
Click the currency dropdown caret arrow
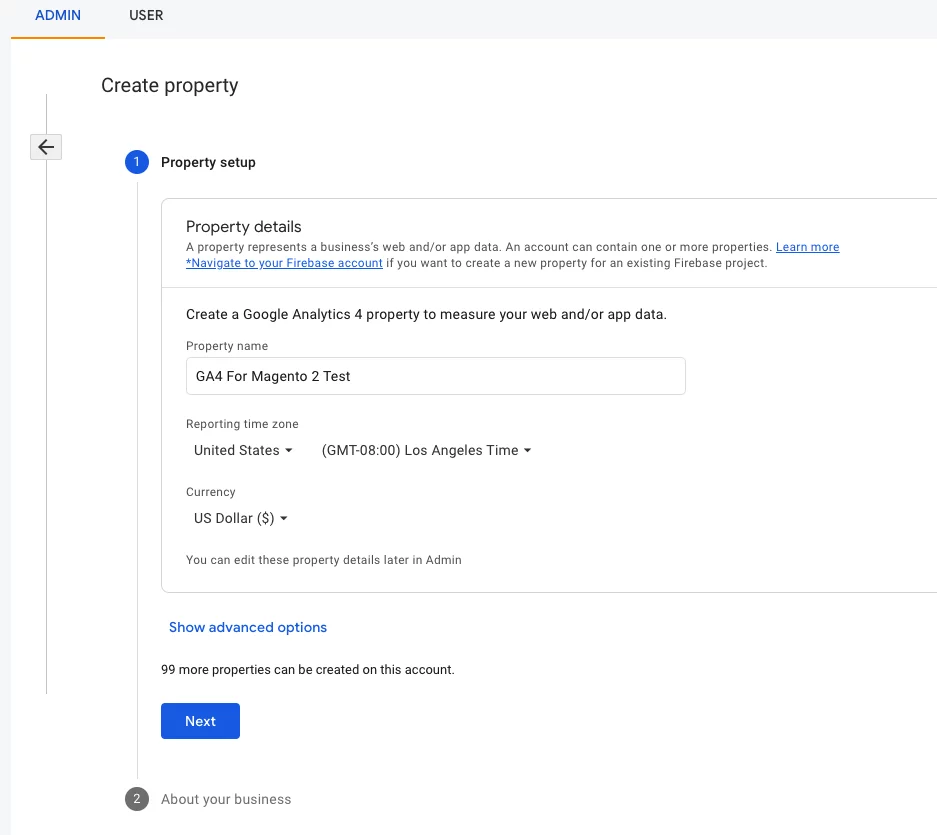[x=283, y=518]
